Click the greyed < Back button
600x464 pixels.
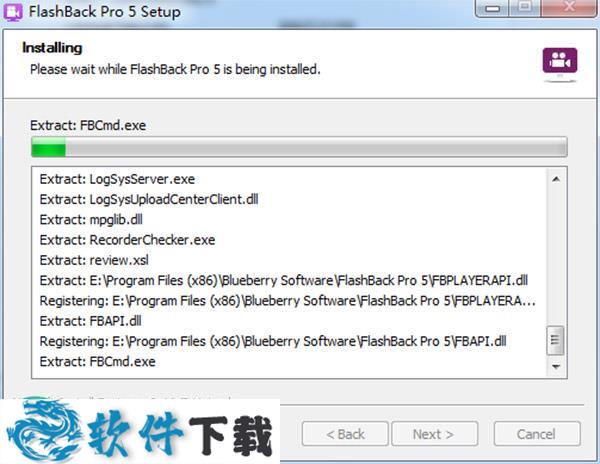345,434
